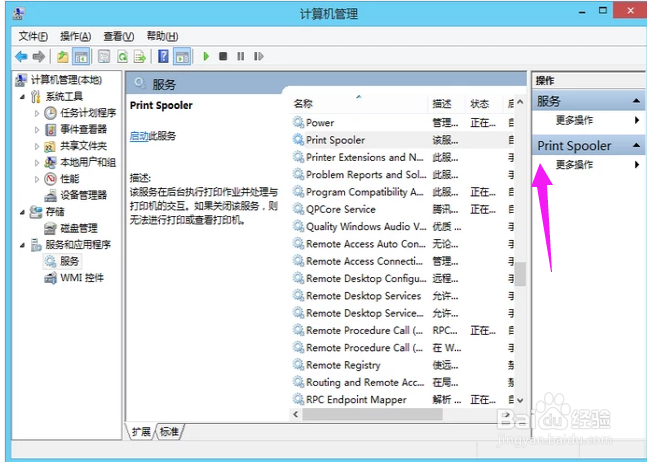The image size is (647, 462).
Task: Select Printer Extensions and N... service
Action: click(x=402, y=157)
